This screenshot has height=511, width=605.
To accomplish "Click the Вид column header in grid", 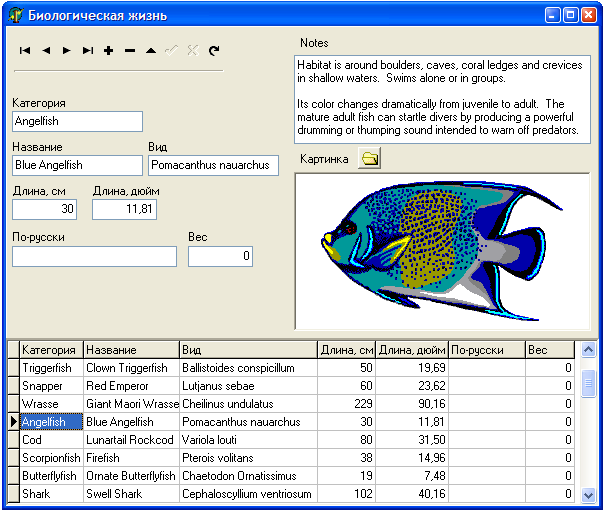I will (248, 350).
